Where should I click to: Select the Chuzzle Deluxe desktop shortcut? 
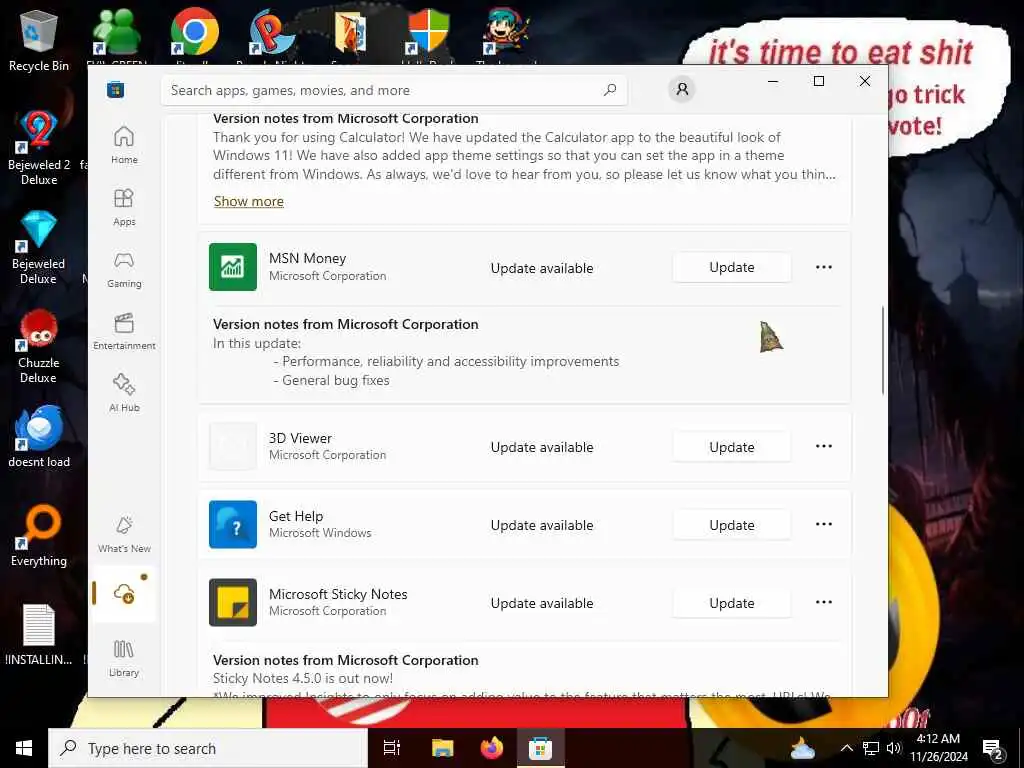point(39,347)
